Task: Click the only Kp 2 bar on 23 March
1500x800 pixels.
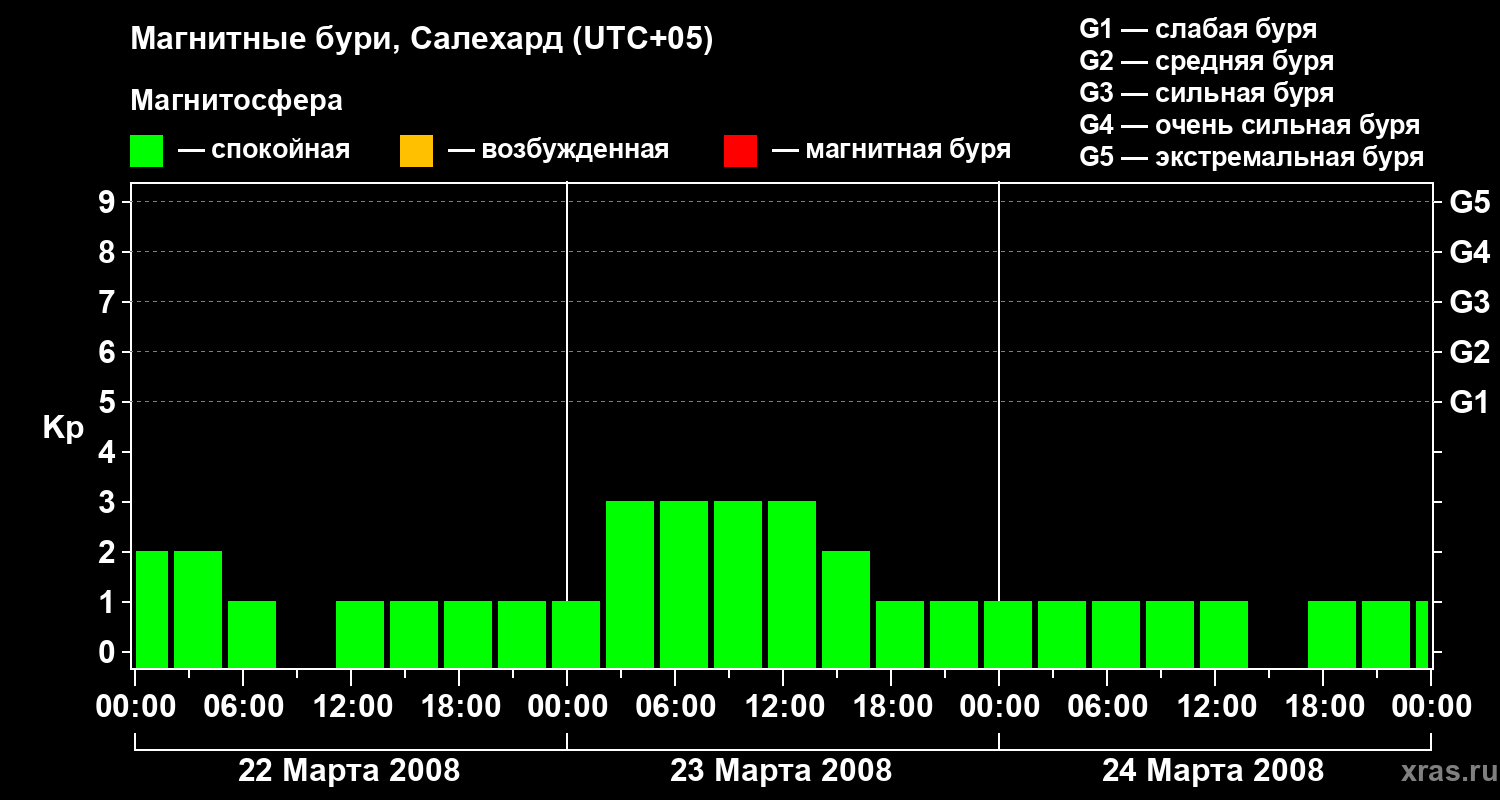Action: tap(846, 608)
